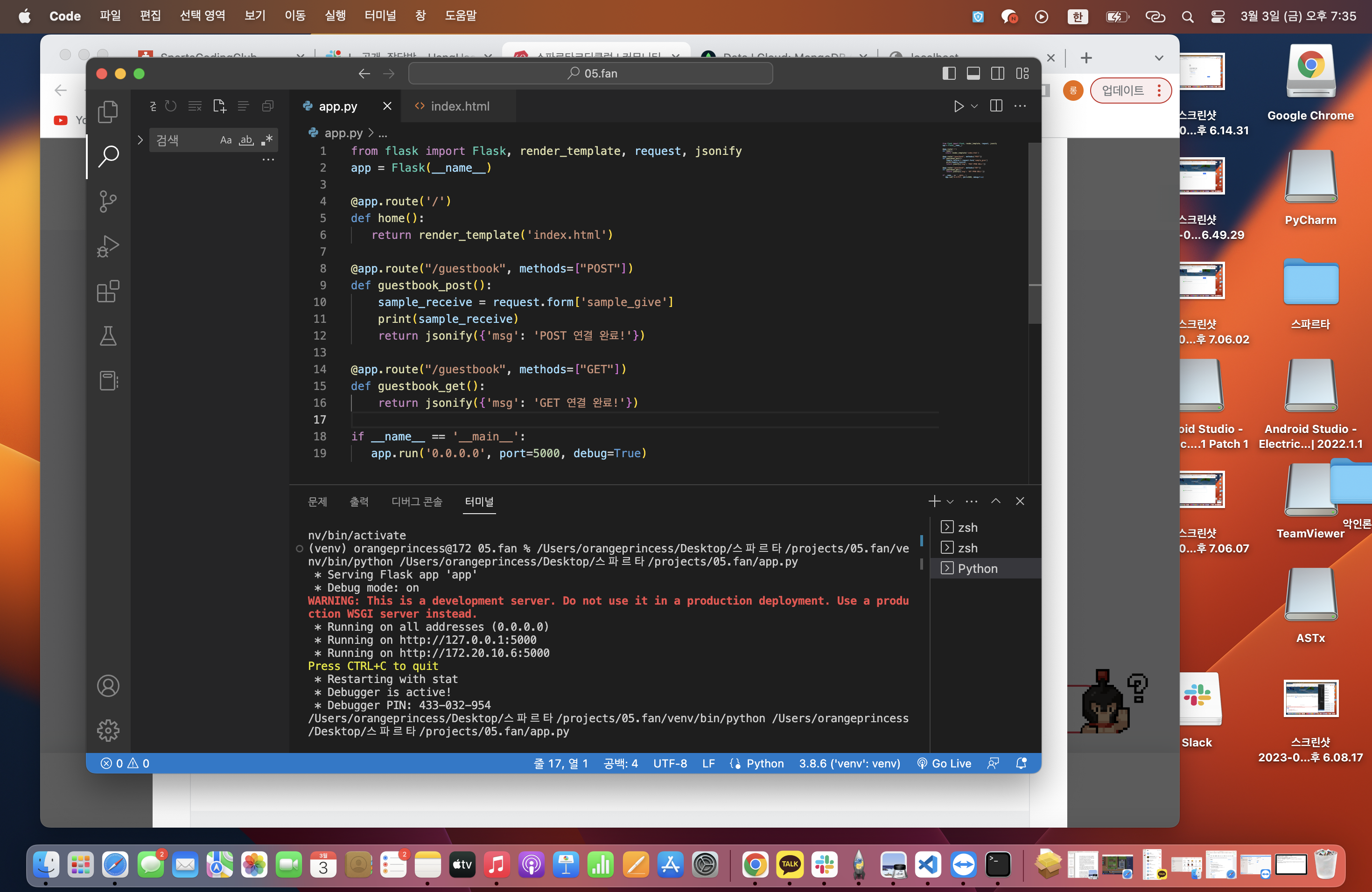The height and width of the screenshot is (892, 1372).
Task: Switch to the 문제 panel tab
Action: (x=318, y=502)
